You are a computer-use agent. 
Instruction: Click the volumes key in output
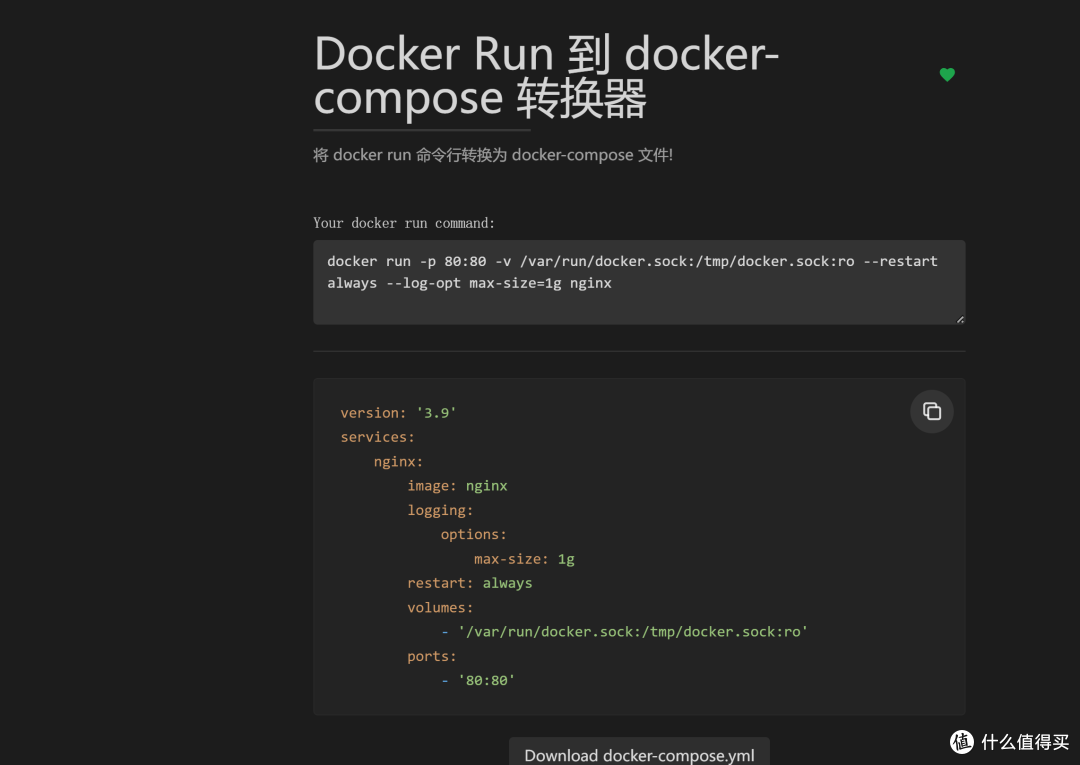pos(440,607)
